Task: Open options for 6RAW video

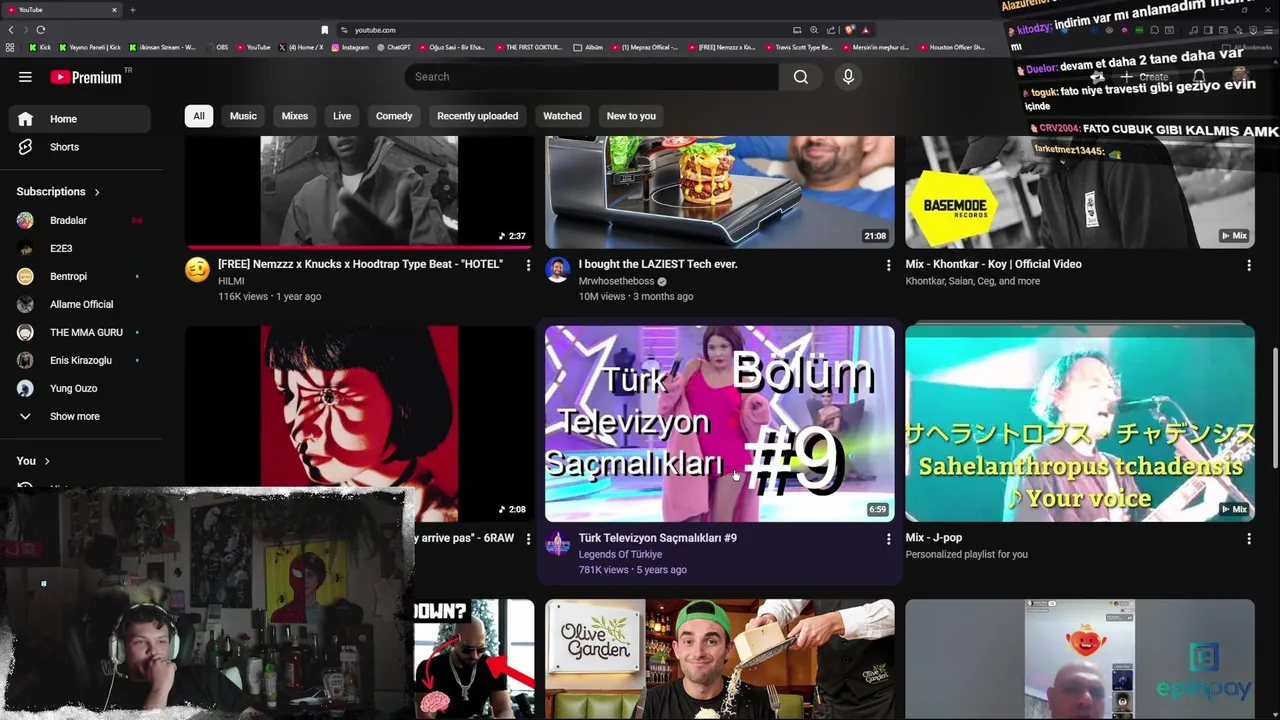Action: 528,539
